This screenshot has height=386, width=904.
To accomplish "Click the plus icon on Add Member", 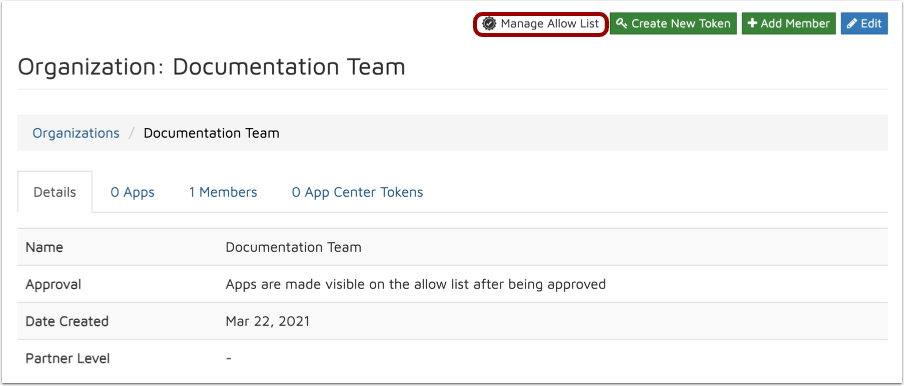I will pyautogui.click(x=752, y=24).
